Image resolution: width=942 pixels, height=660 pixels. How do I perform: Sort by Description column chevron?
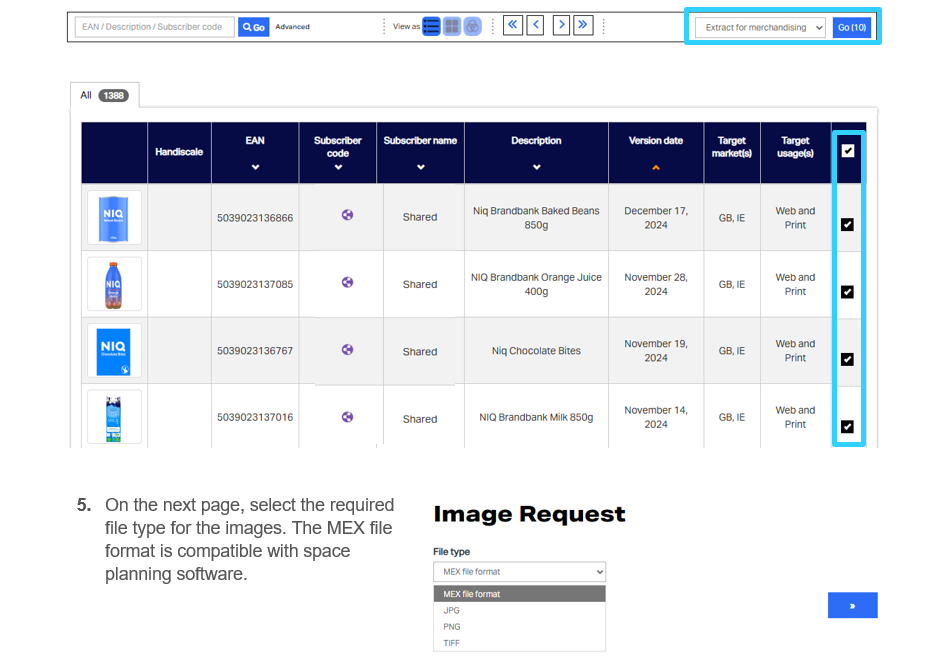click(x=536, y=167)
